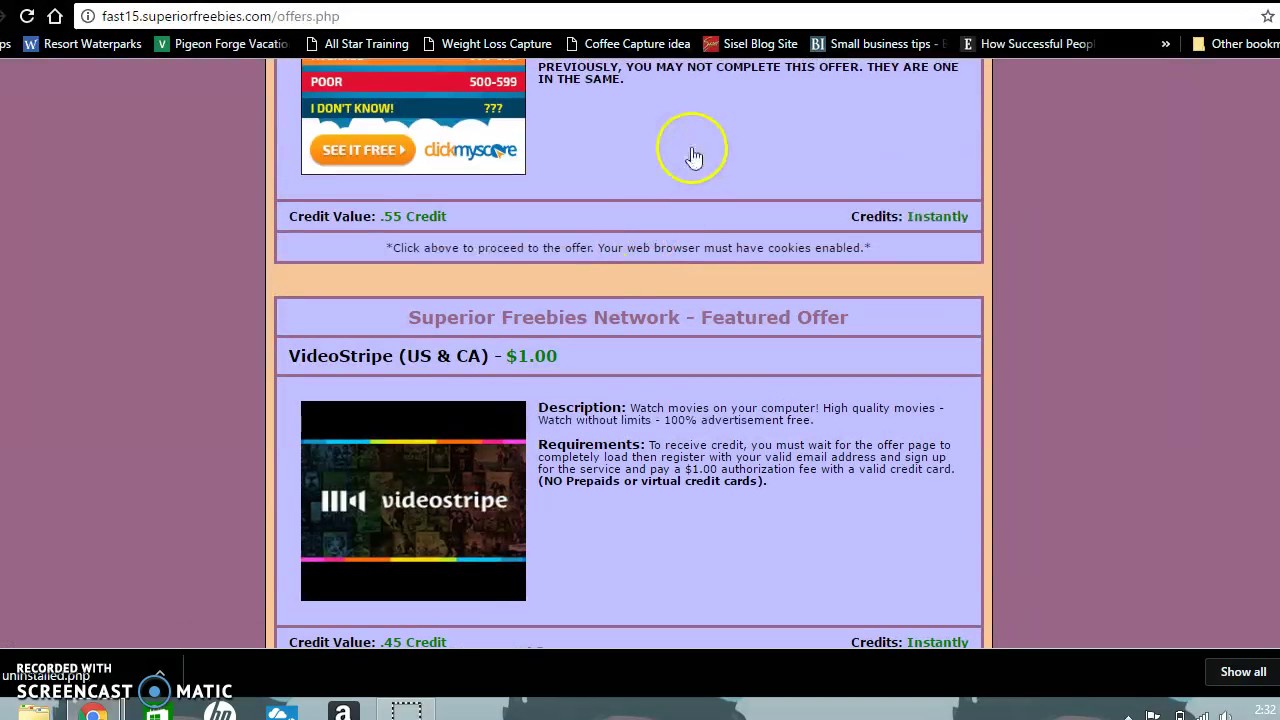
Task: Click the $1.00 price for VideoStripe
Action: (x=531, y=356)
